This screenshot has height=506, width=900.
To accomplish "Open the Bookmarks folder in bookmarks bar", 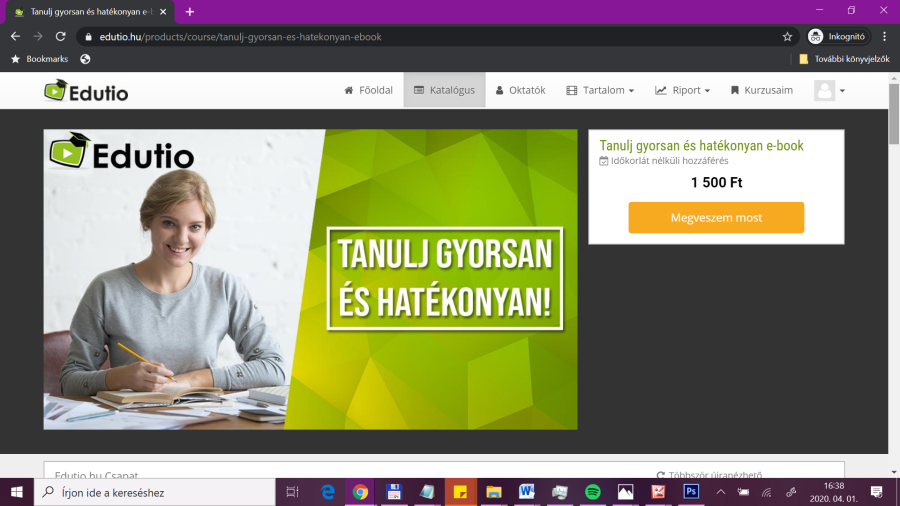I will [40, 59].
